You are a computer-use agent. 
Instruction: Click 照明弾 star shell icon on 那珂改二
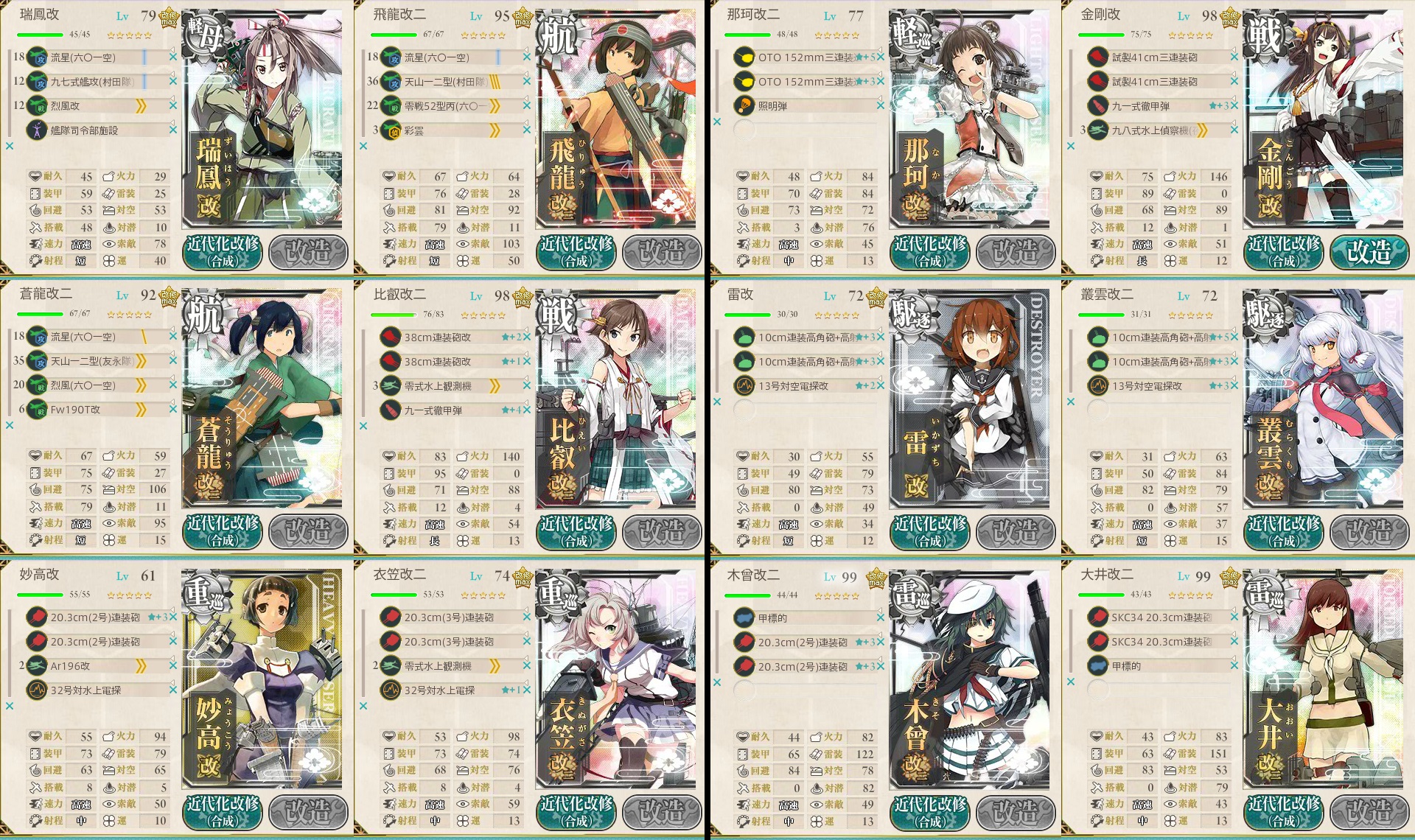744,105
